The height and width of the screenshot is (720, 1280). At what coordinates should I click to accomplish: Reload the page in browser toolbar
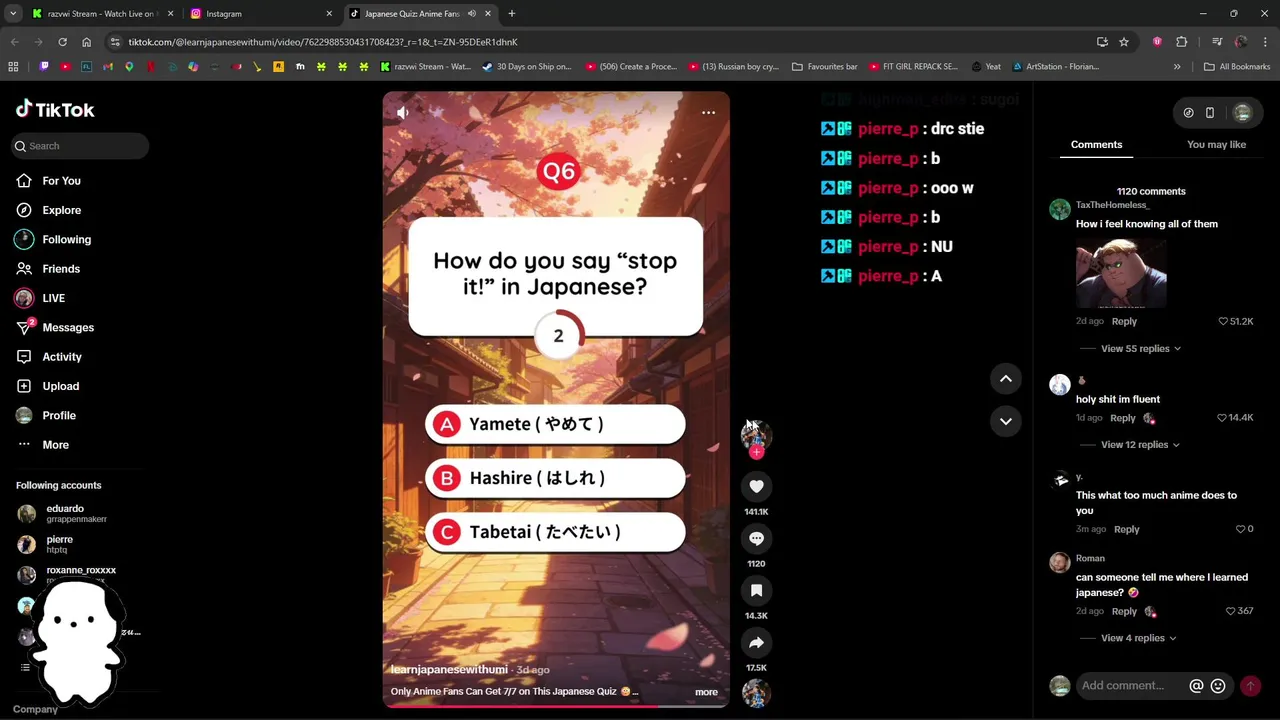click(62, 42)
